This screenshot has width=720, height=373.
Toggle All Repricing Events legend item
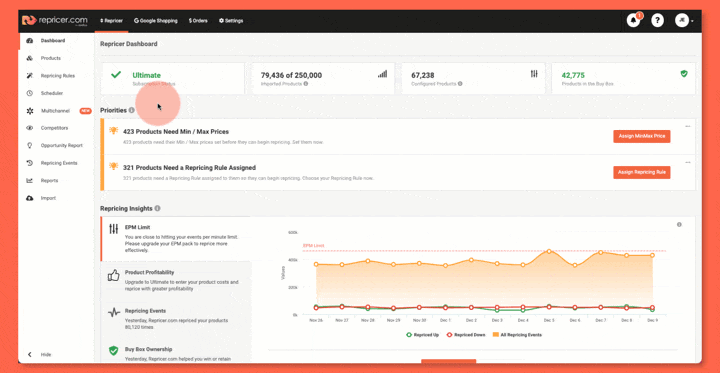[517, 335]
